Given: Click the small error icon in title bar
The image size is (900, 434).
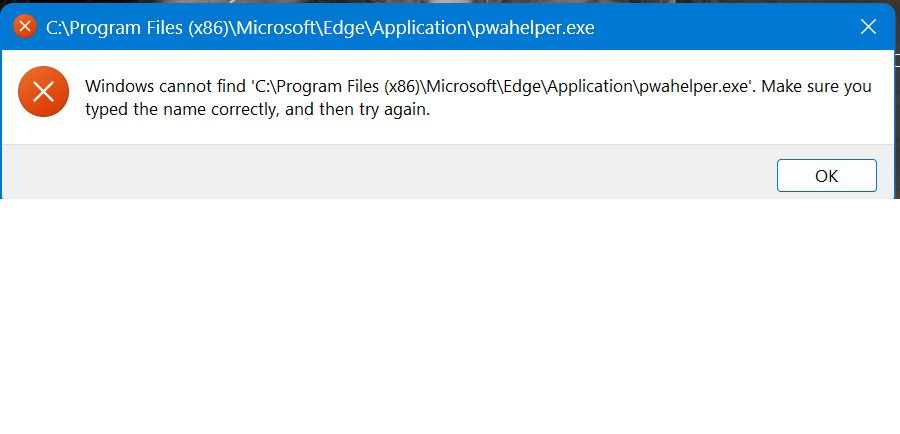Looking at the screenshot, I should (x=25, y=27).
